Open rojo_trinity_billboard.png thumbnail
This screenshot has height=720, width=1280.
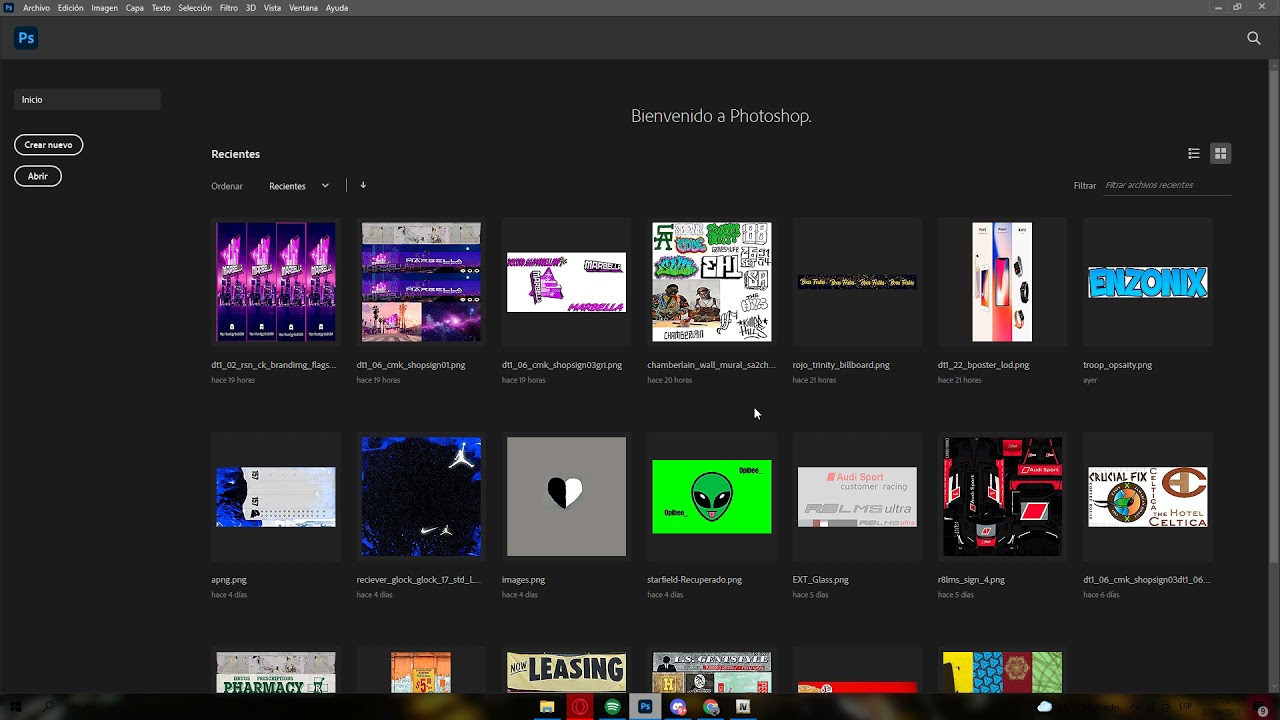click(x=857, y=282)
